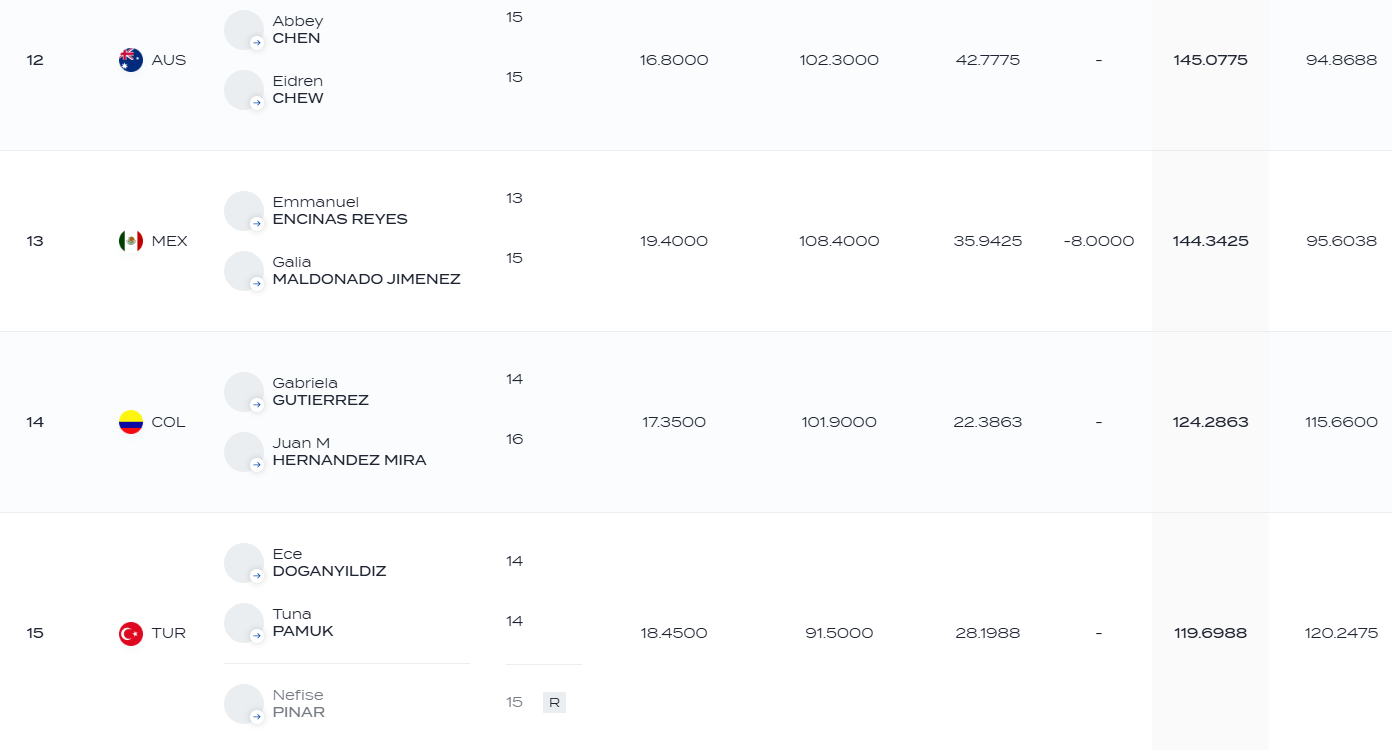
Task: Select Mexico's total score 144.3425
Action: [x=1210, y=241]
